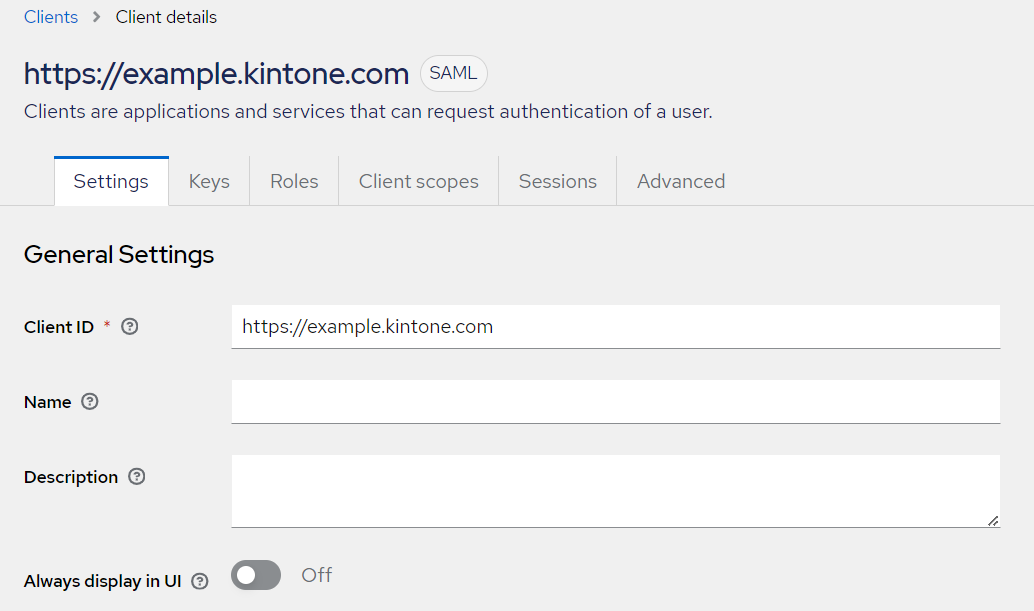The width and height of the screenshot is (1034, 611).
Task: Open help for Always display in UI
Action: pos(200,581)
